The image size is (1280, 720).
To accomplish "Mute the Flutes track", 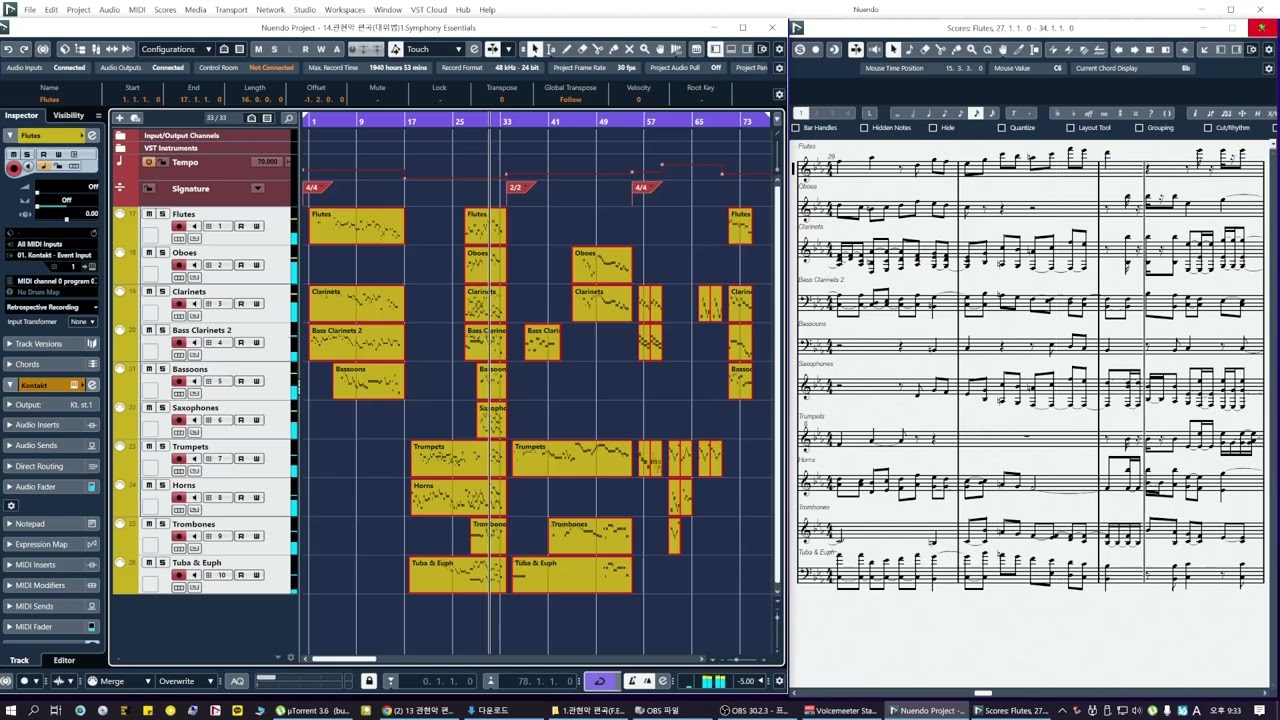I will point(149,214).
